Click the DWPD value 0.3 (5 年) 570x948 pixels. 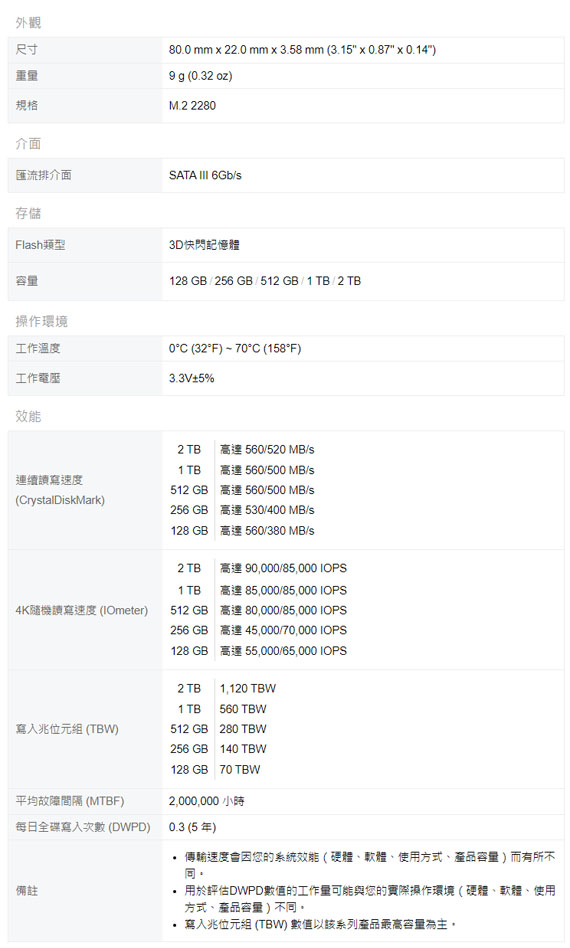coord(192,827)
